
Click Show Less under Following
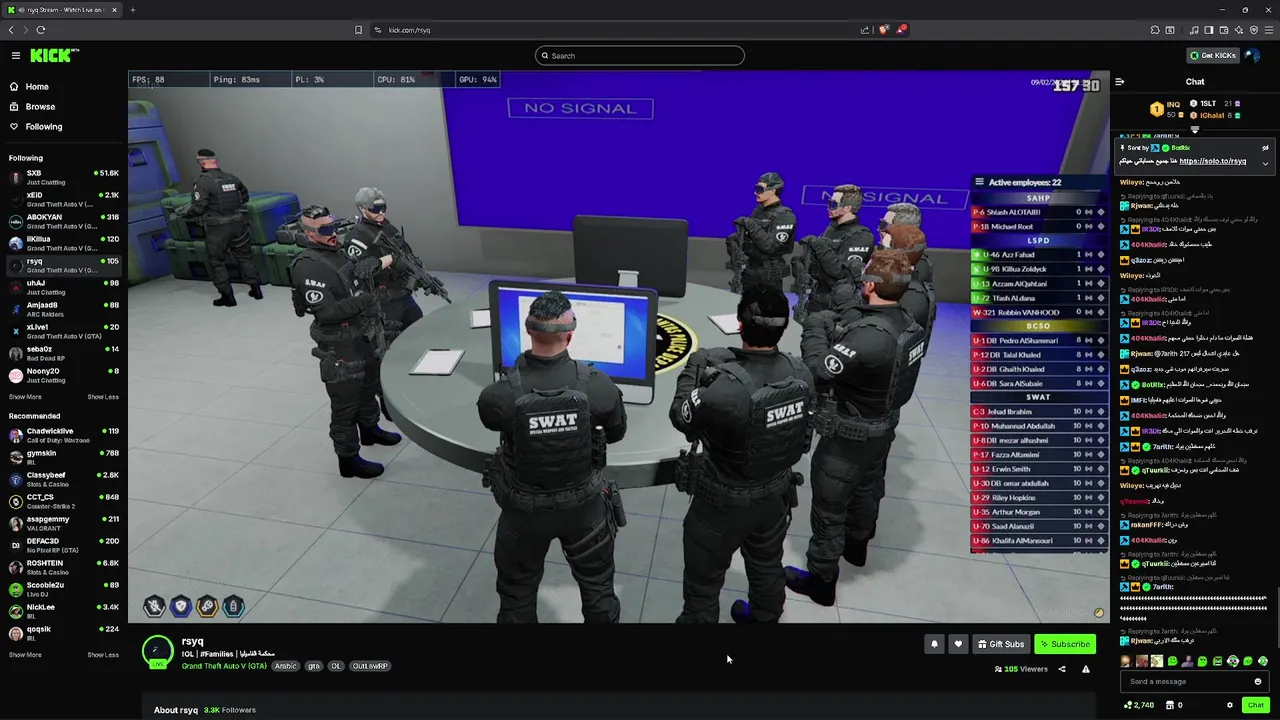tap(103, 397)
